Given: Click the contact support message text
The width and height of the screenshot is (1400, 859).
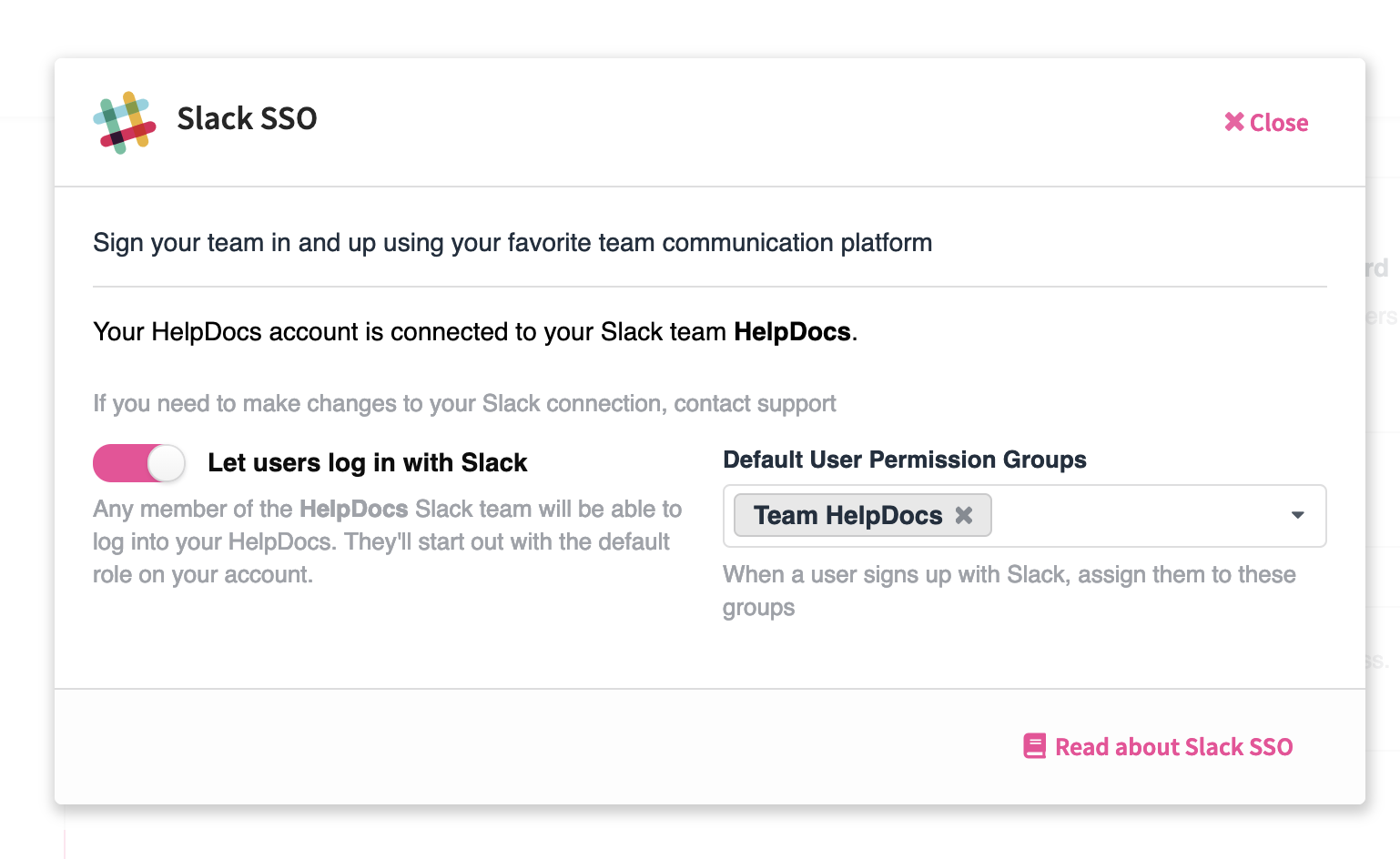Looking at the screenshot, I should coord(464,403).
